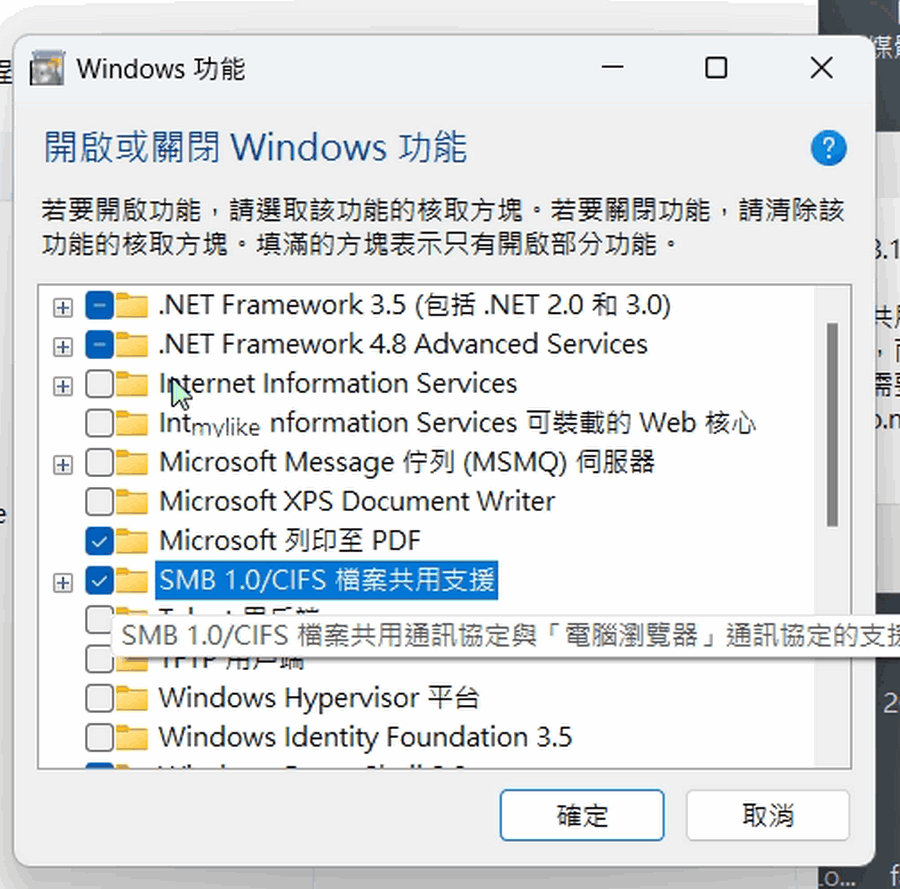Click the Windows Identity Foundation folder icon
This screenshot has width=900, height=889.
132,737
